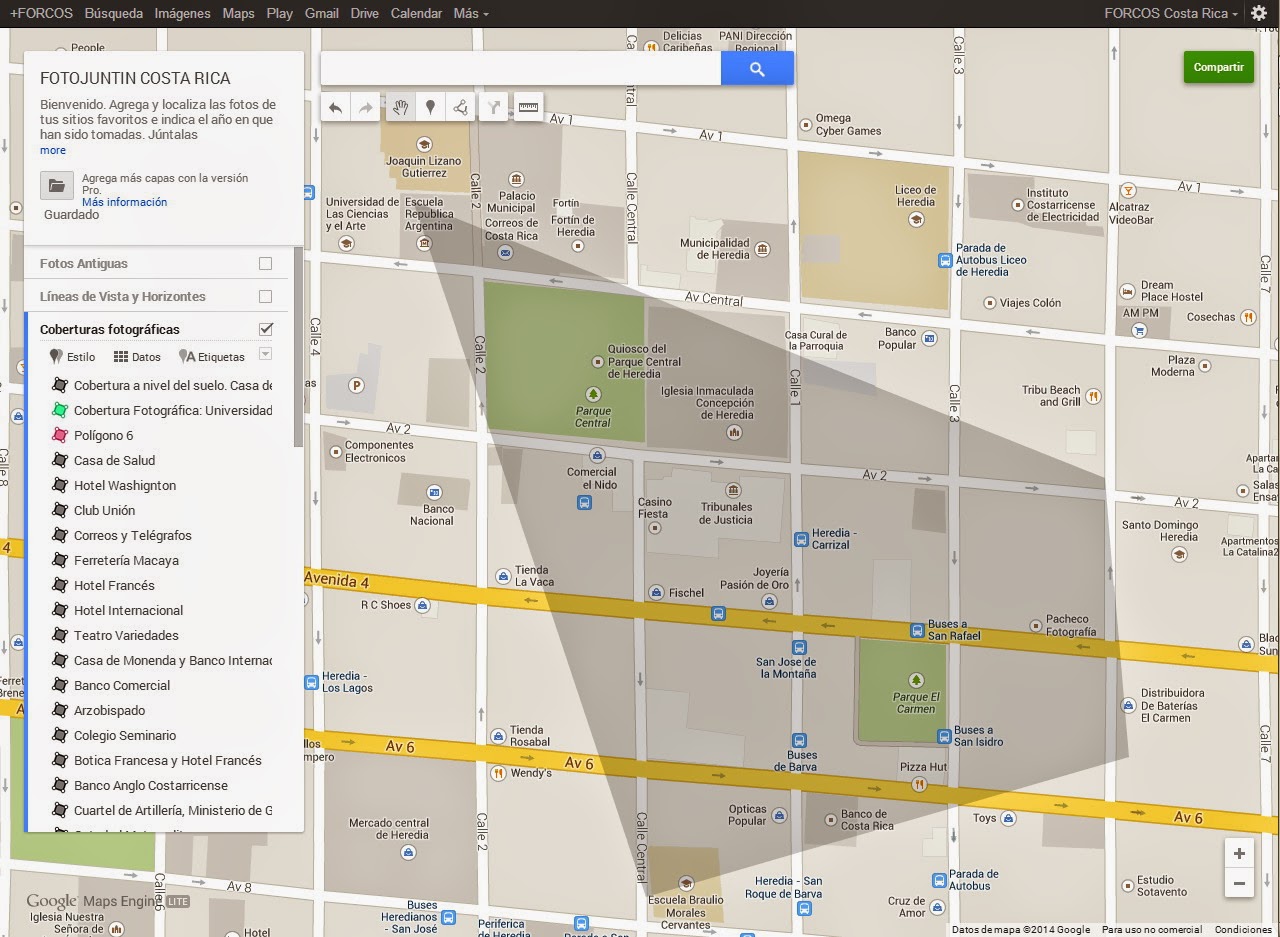1280x937 pixels.
Task: Click the redo arrow in map toolbar
Action: pos(366,108)
